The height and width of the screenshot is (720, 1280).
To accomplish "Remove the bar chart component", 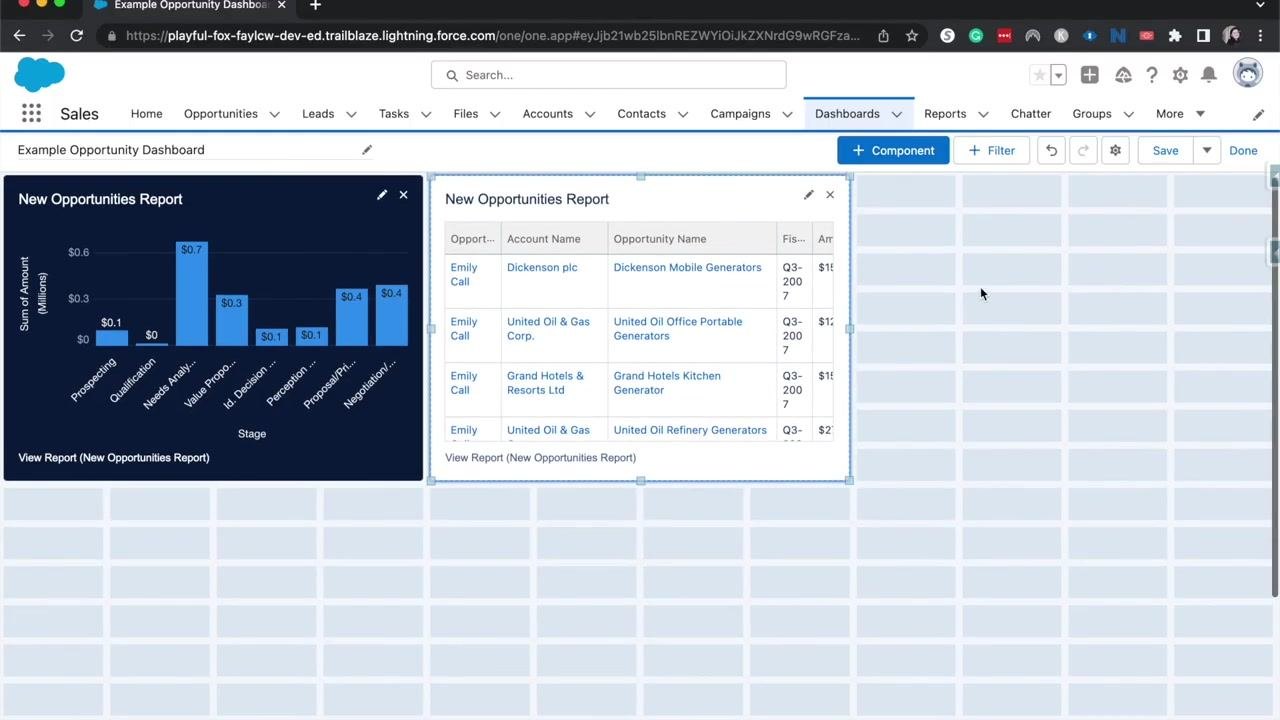I will (404, 195).
